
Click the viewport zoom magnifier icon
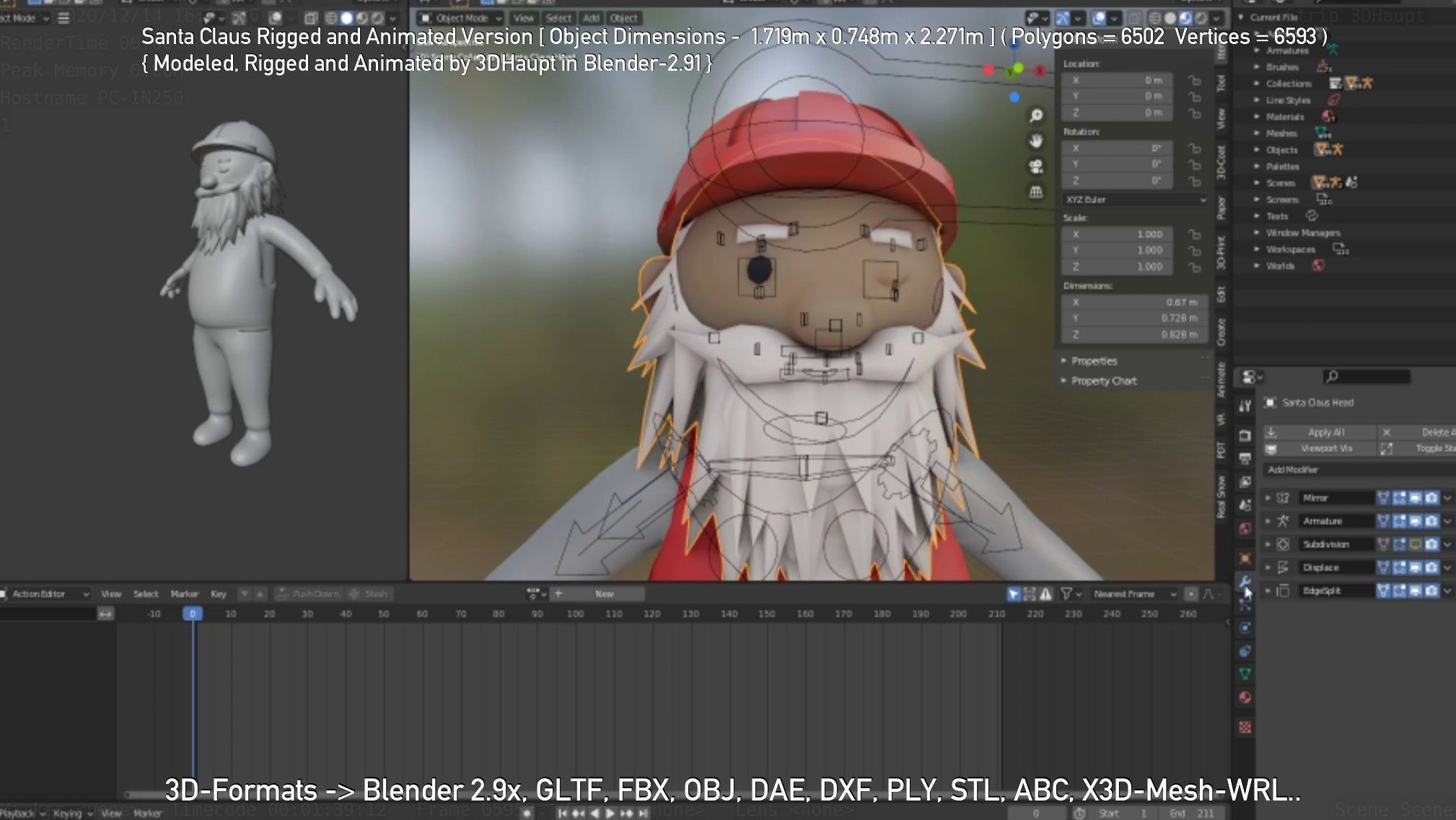point(1036,115)
